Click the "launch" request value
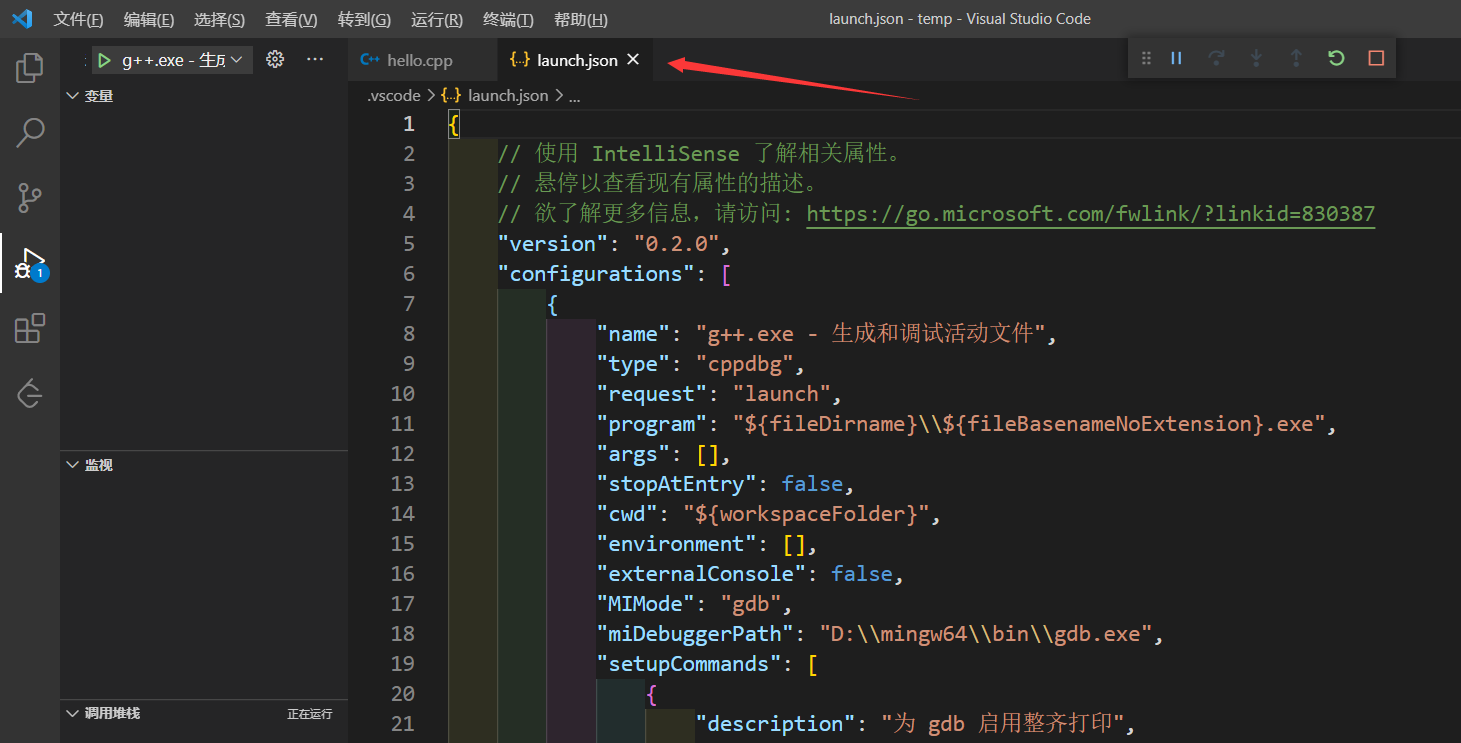The width and height of the screenshot is (1461, 743). point(781,394)
